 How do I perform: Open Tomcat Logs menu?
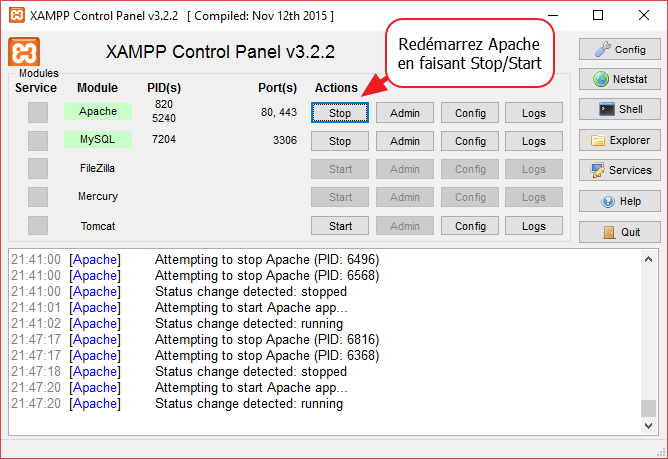[534, 226]
